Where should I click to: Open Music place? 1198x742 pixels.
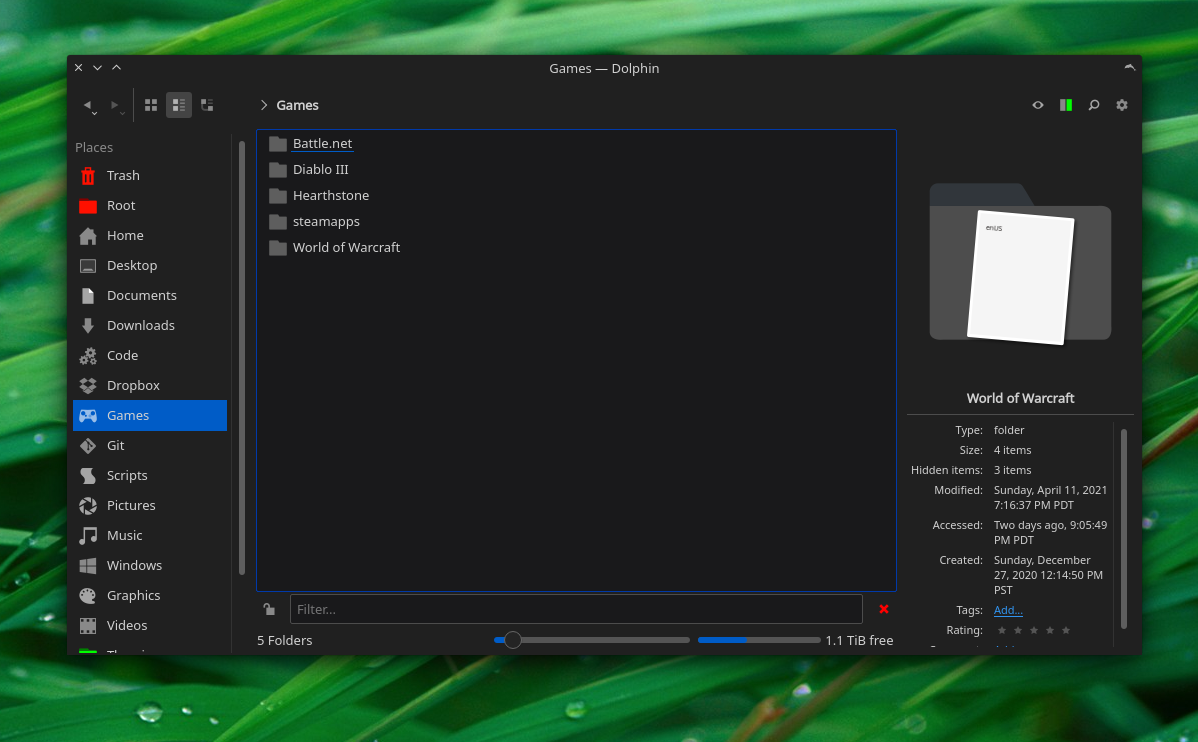(150, 535)
